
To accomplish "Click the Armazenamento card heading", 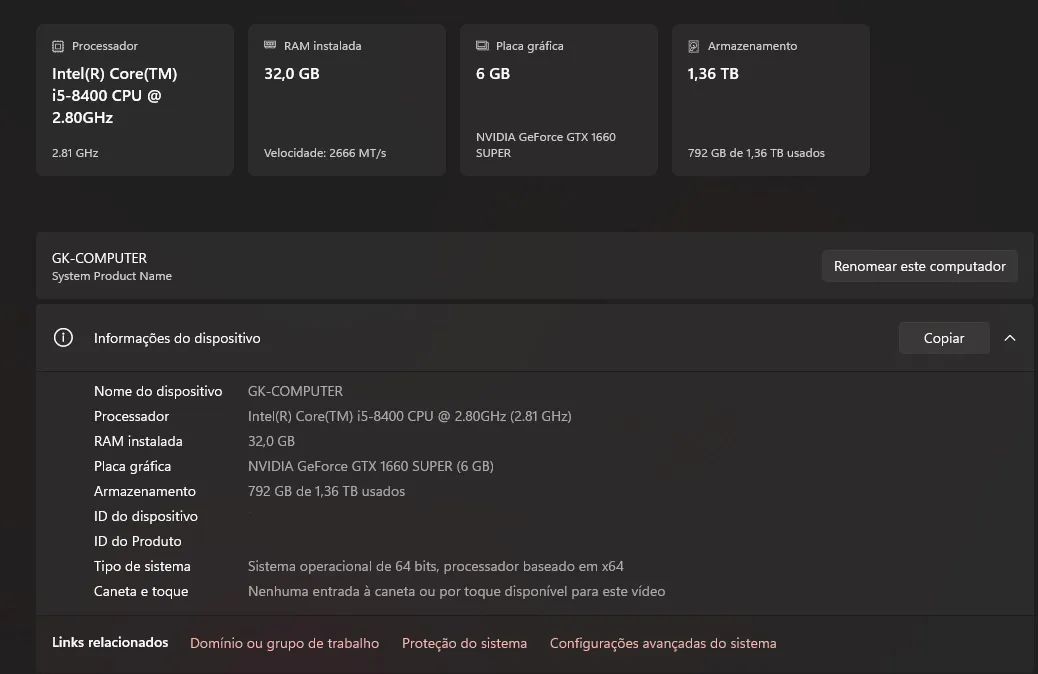I will 752,46.
